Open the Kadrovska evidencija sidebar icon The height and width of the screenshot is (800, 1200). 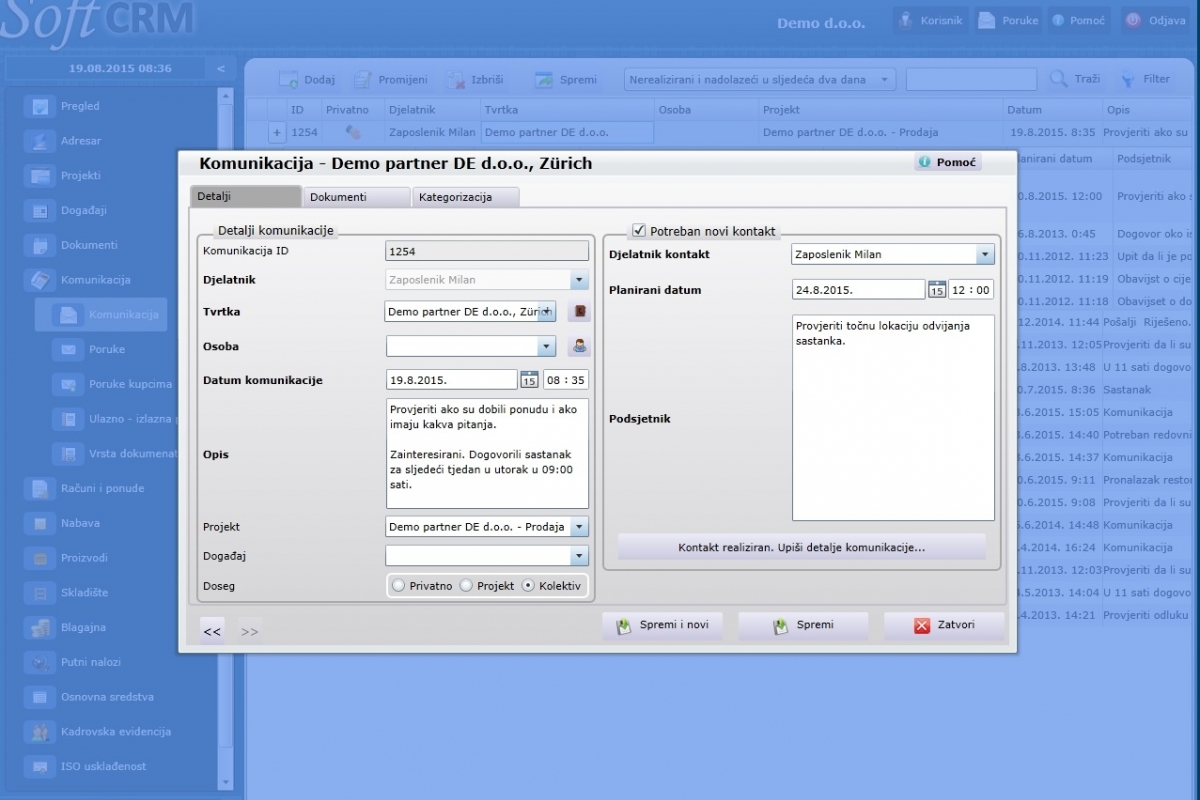coord(40,732)
